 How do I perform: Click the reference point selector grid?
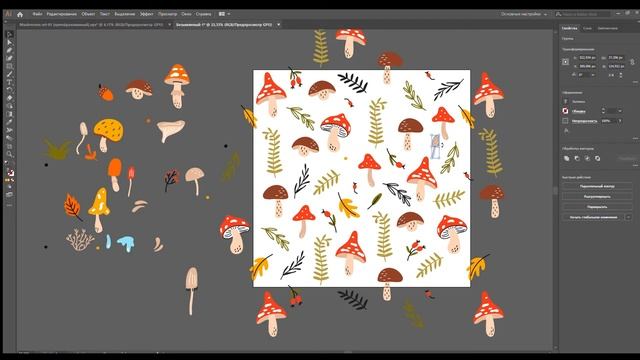click(x=565, y=62)
